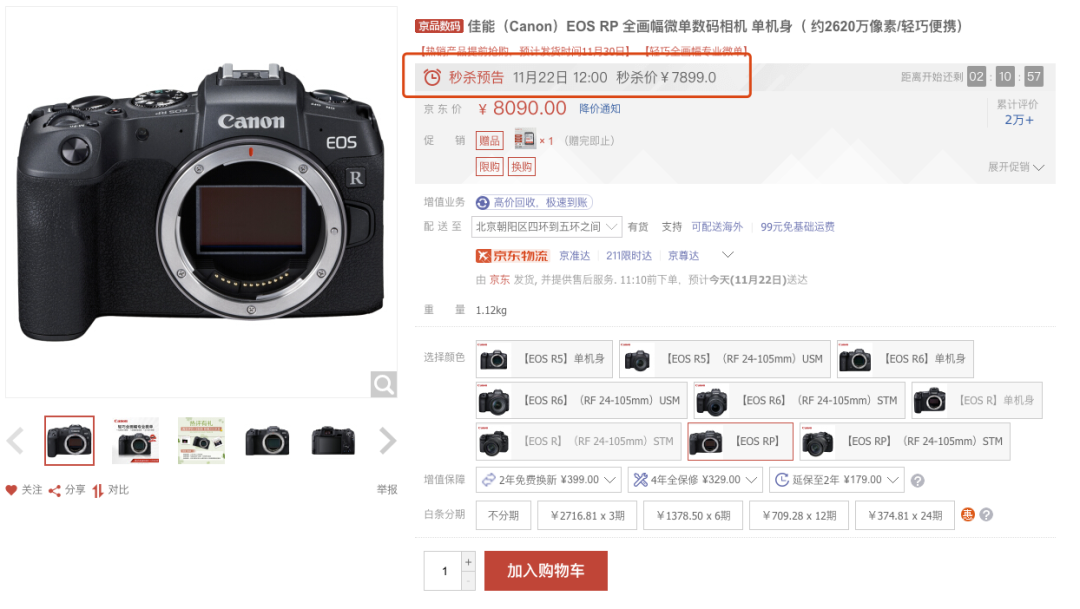Choose 【EOS R6】(RF 24-105mm) STM option

coord(799,400)
